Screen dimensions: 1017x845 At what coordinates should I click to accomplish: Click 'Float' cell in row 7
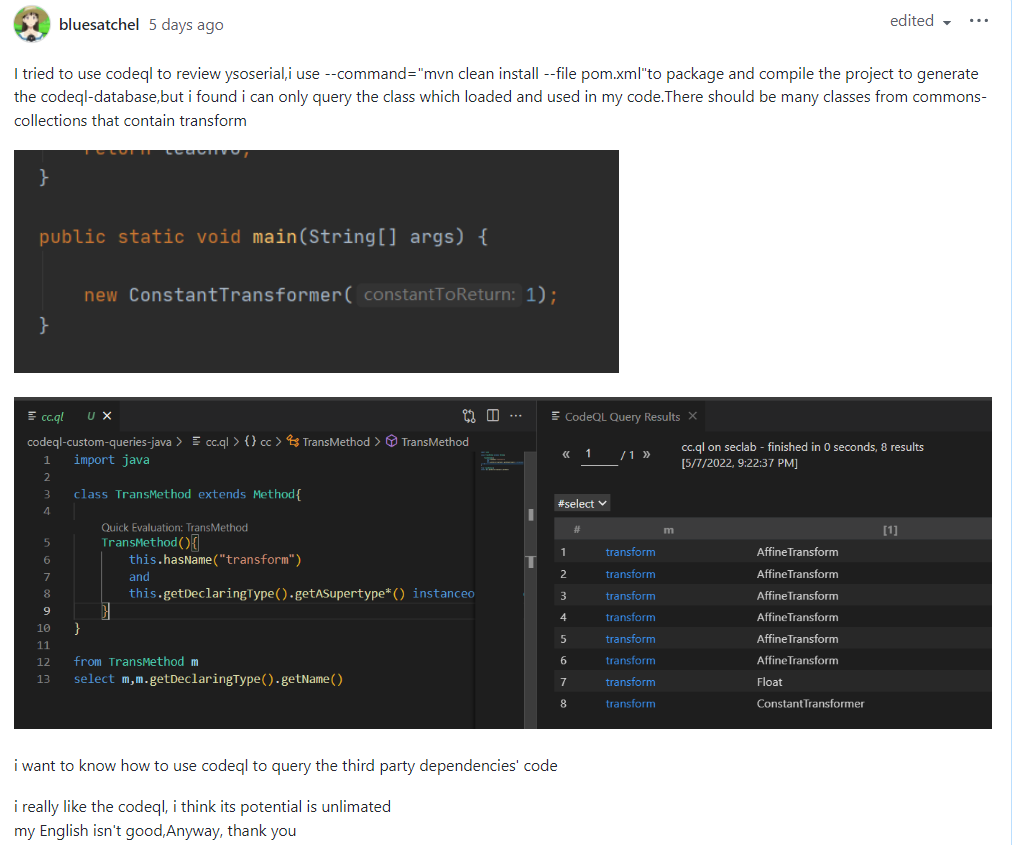pyautogui.click(x=769, y=682)
